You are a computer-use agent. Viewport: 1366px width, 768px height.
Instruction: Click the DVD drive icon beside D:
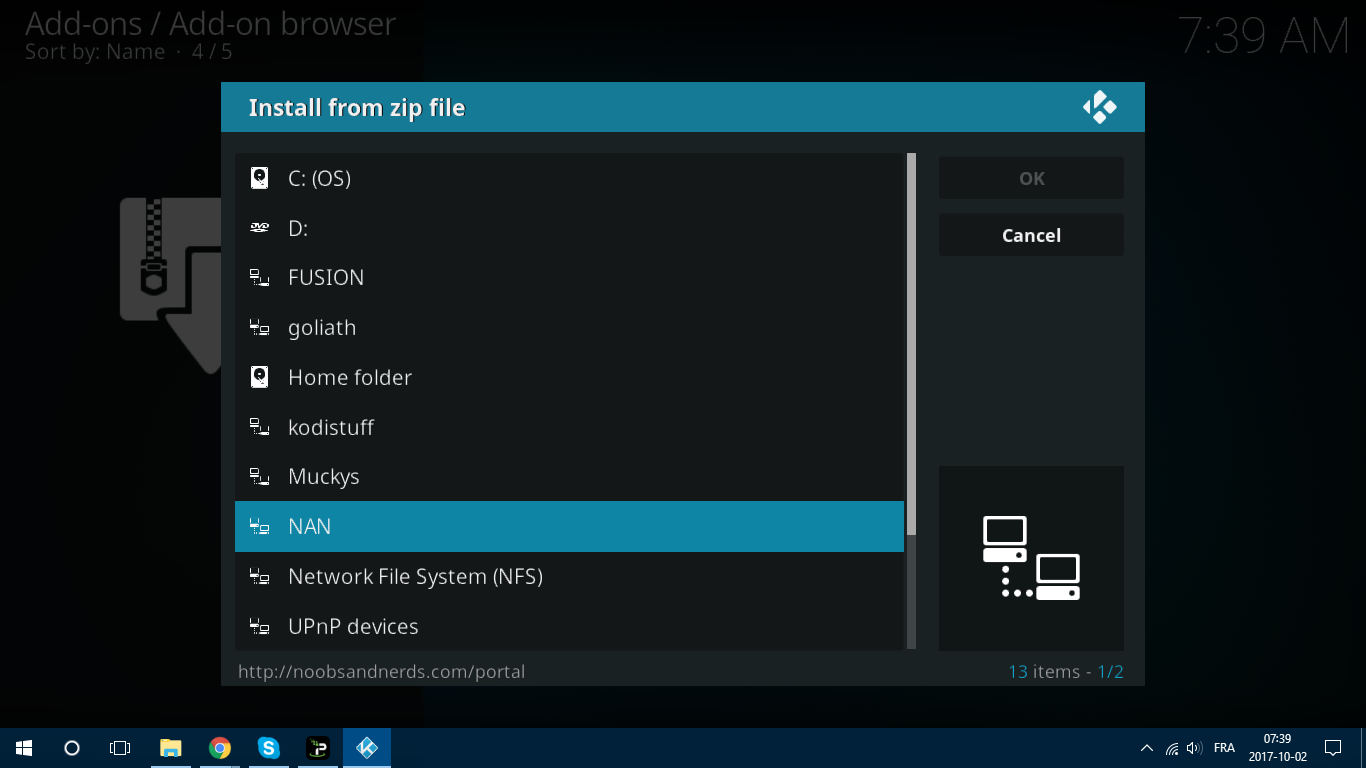[x=259, y=228]
